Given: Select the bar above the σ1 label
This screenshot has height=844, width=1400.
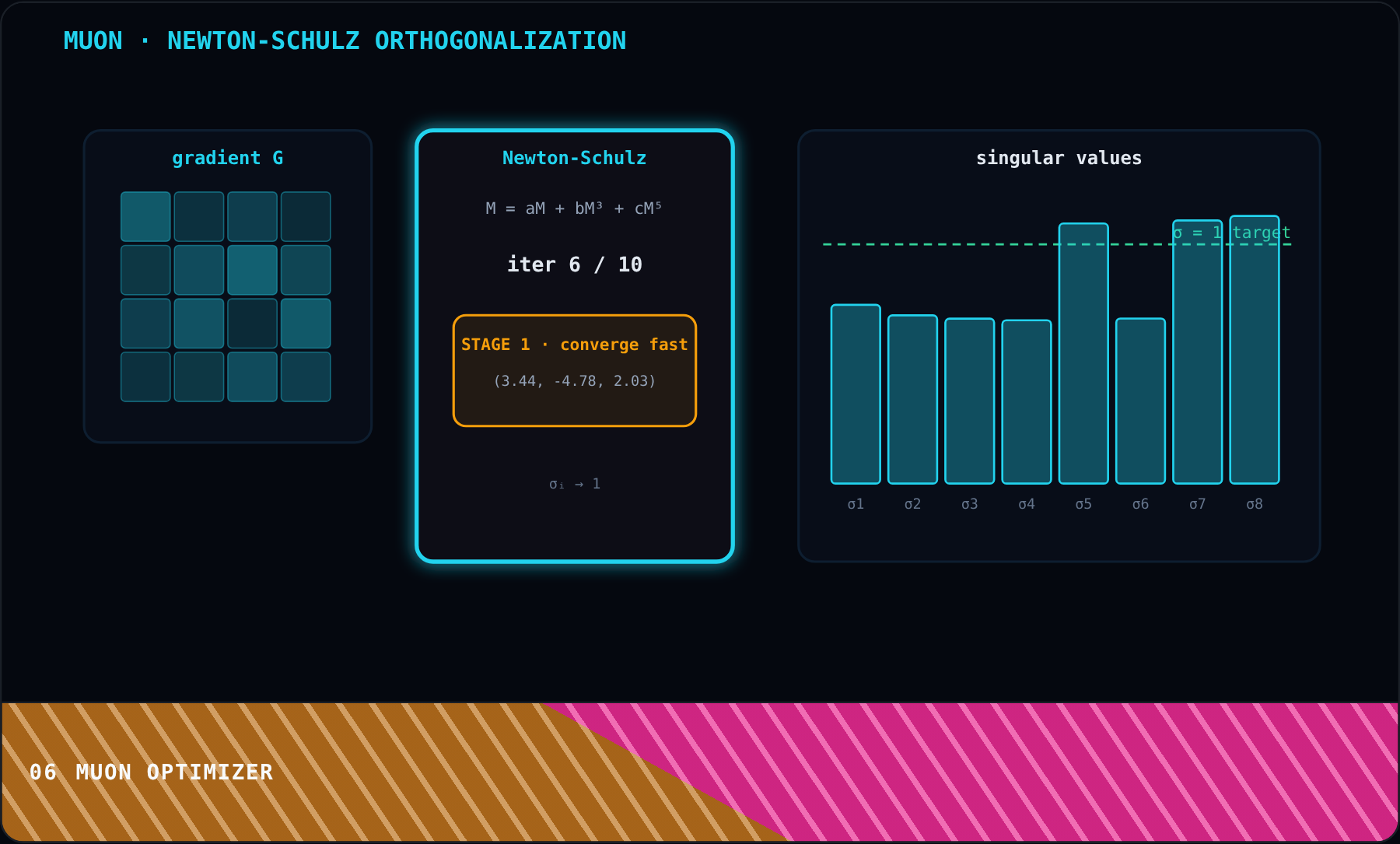Looking at the screenshot, I should (856, 394).
